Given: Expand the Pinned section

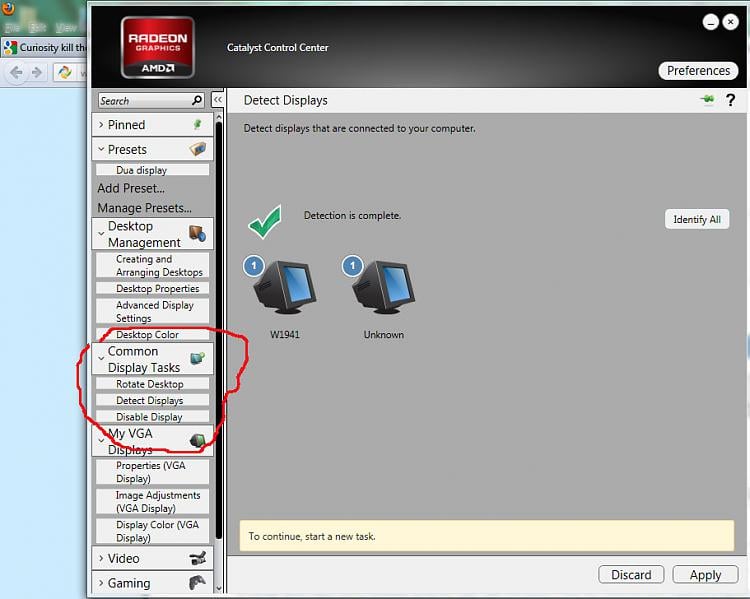Looking at the screenshot, I should (101, 125).
